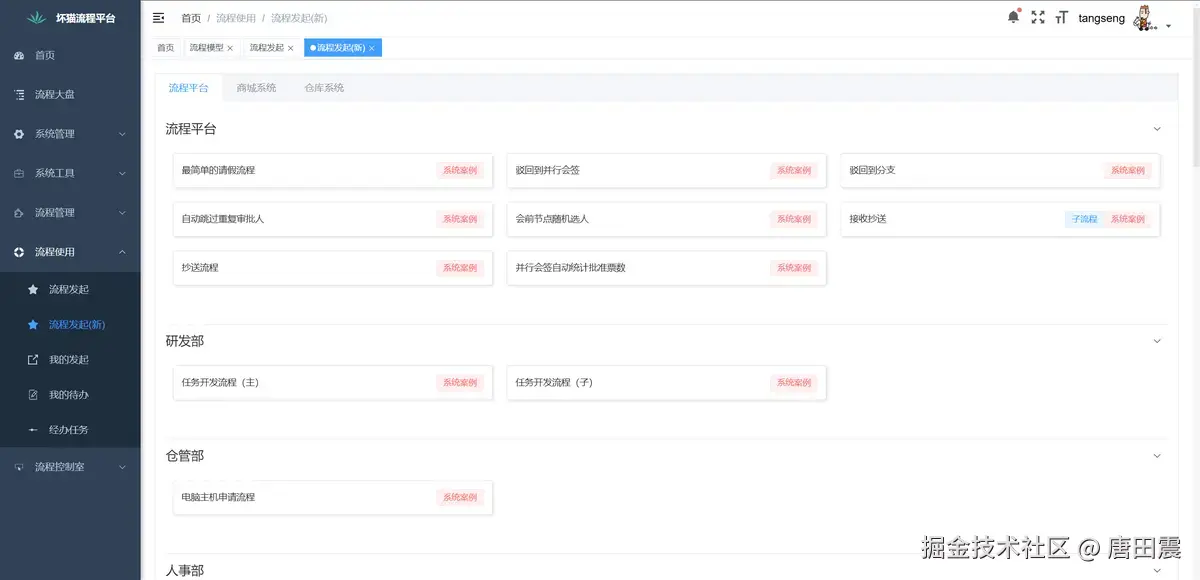Start the 电脑主机申请流程 card

(x=333, y=497)
